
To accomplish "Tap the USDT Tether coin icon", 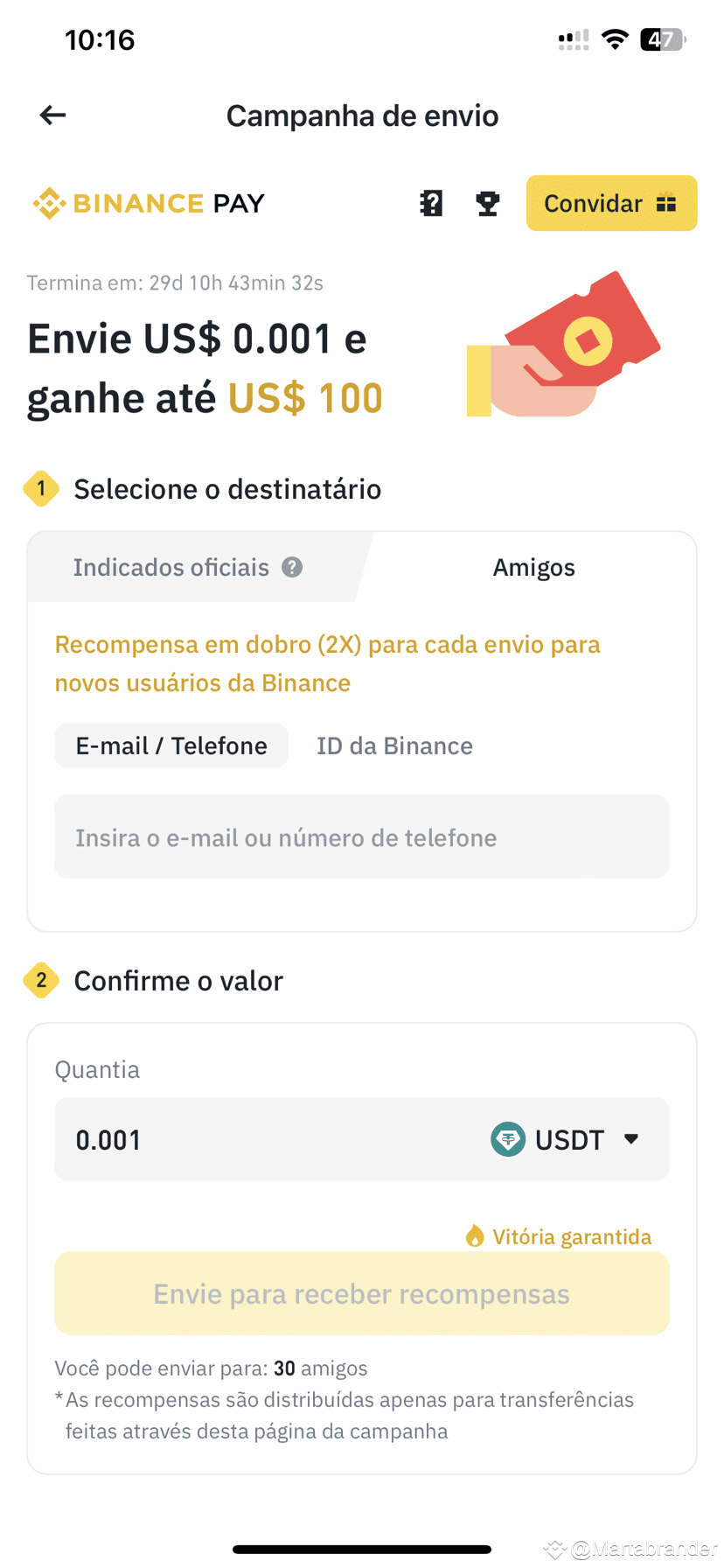I will [x=508, y=1139].
